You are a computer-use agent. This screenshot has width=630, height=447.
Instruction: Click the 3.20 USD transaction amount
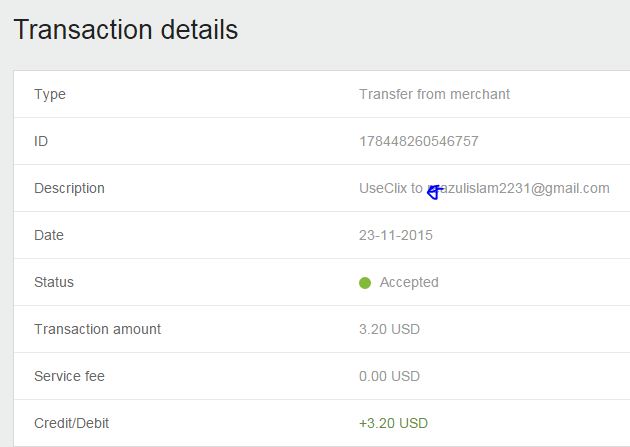pyautogui.click(x=389, y=329)
